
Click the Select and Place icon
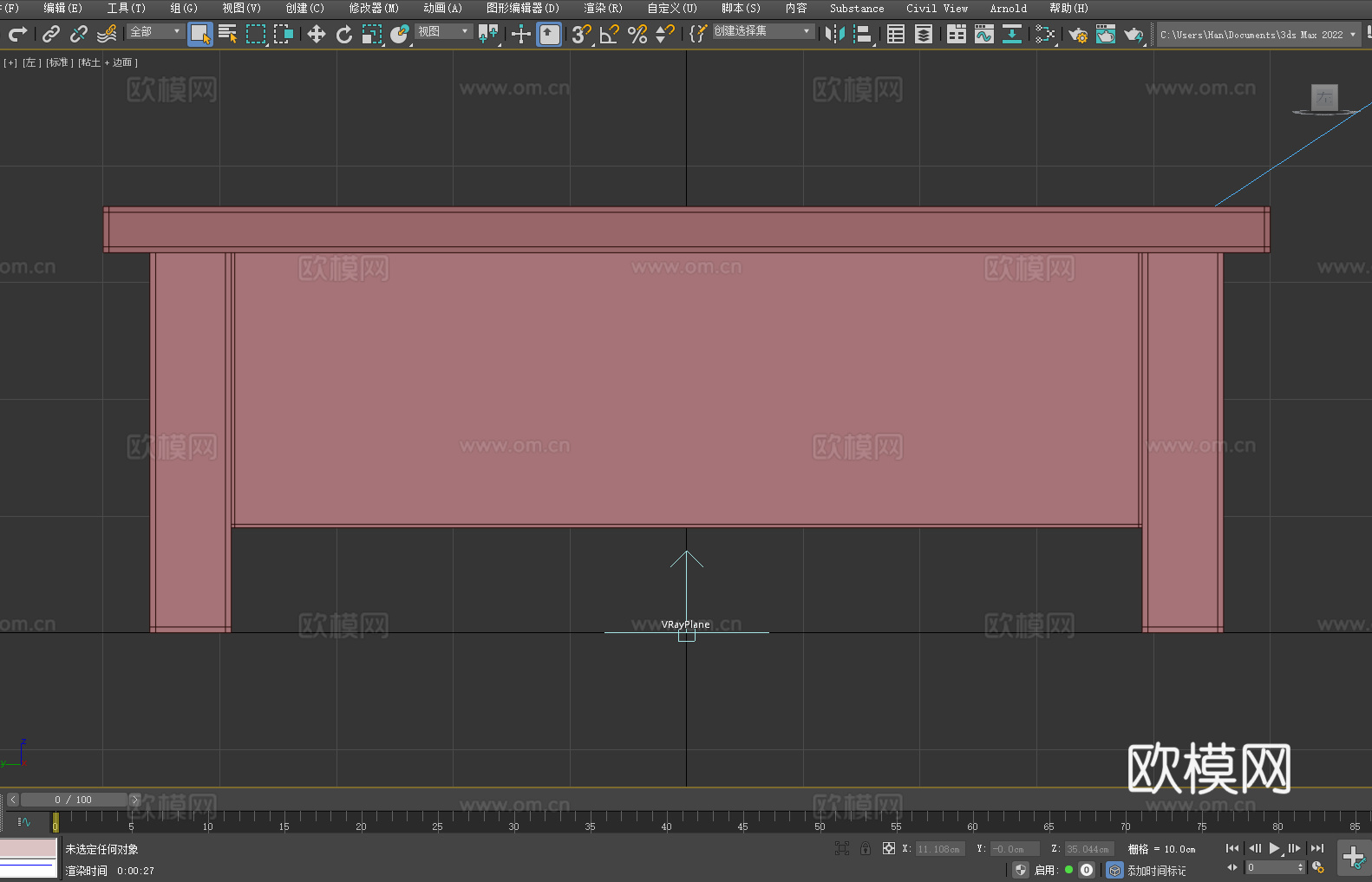(400, 34)
